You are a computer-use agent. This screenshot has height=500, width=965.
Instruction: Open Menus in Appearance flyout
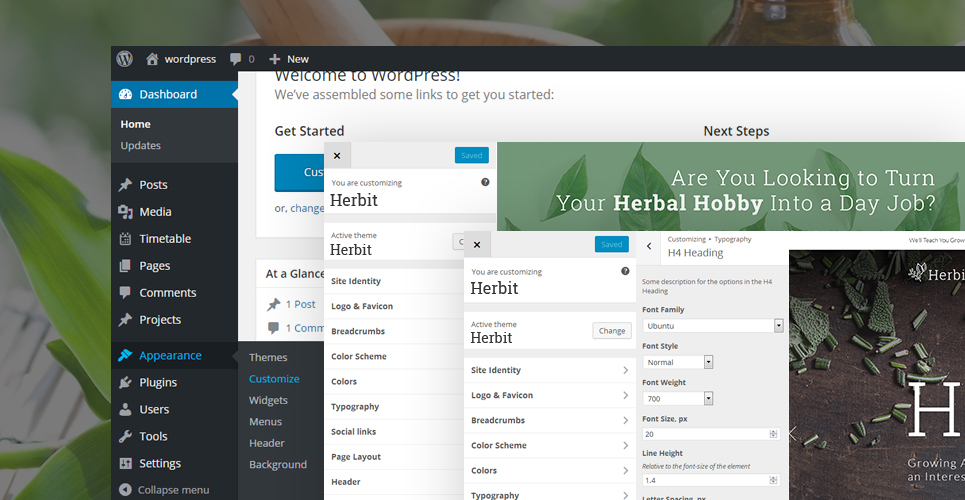[x=265, y=422]
